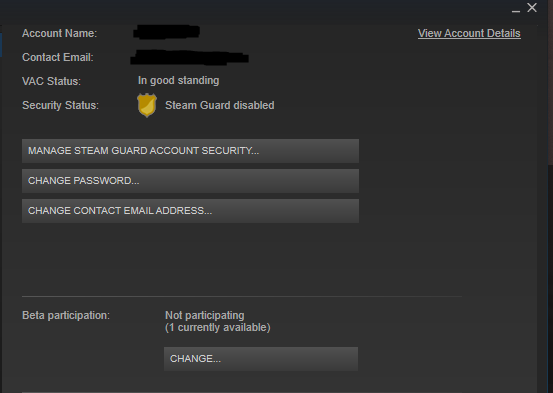This screenshot has width=553, height=393.
Task: Click the 'Account Name:' label
Action: (x=59, y=33)
